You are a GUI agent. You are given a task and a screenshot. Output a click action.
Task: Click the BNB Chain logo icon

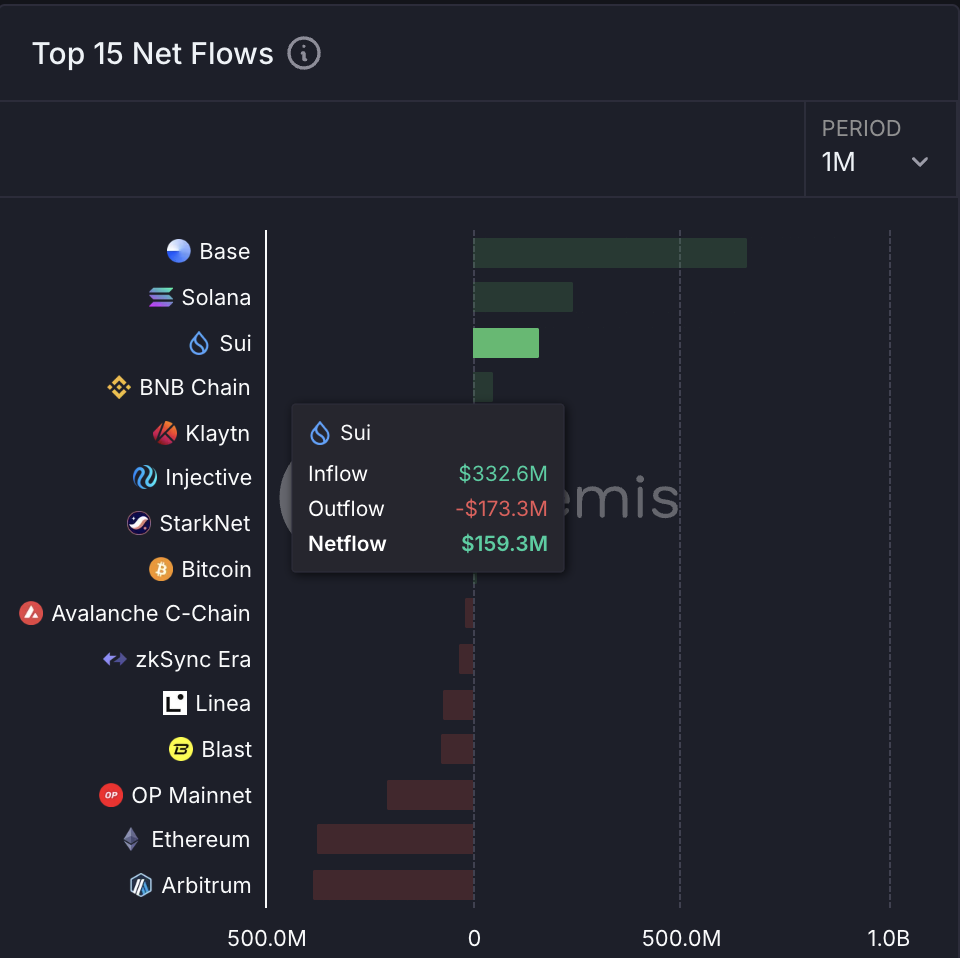pyautogui.click(x=119, y=387)
